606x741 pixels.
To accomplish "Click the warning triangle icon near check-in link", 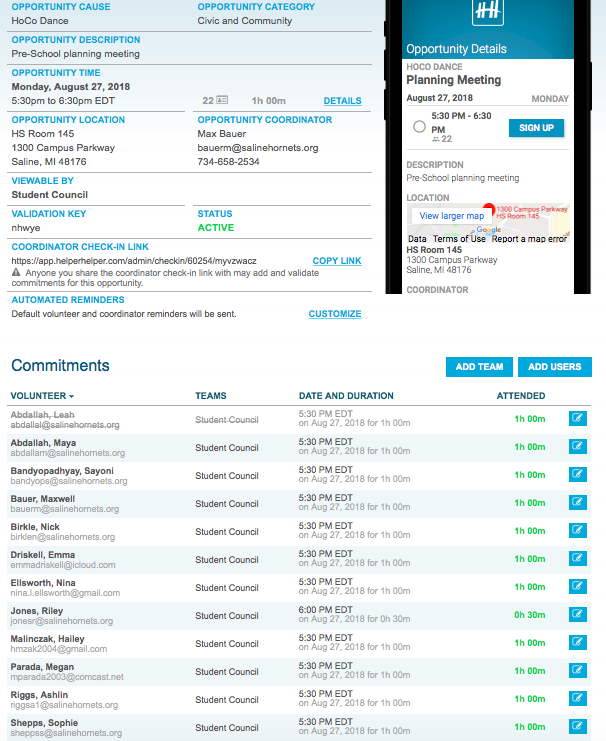I will pos(16,273).
